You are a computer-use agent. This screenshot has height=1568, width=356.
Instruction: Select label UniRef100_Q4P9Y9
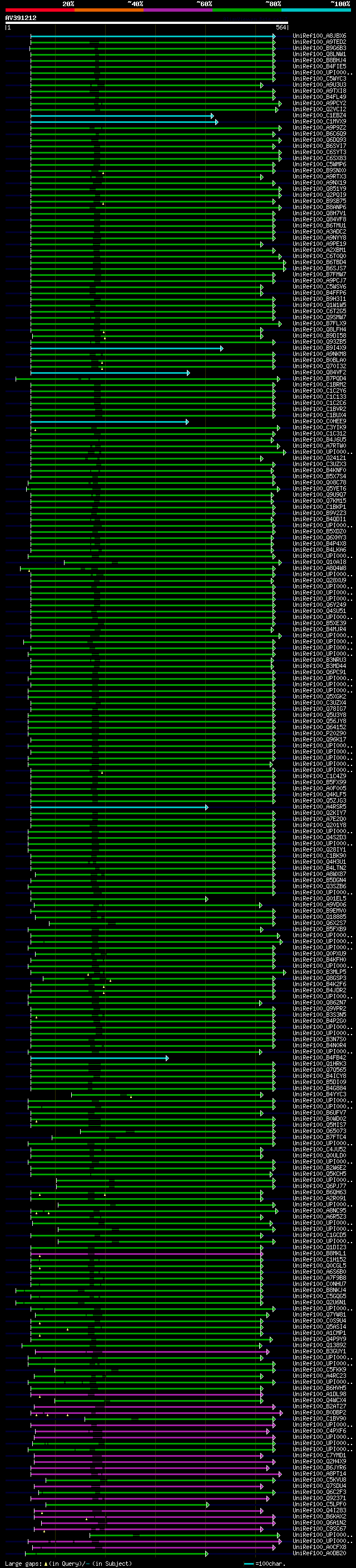tap(319, 1339)
